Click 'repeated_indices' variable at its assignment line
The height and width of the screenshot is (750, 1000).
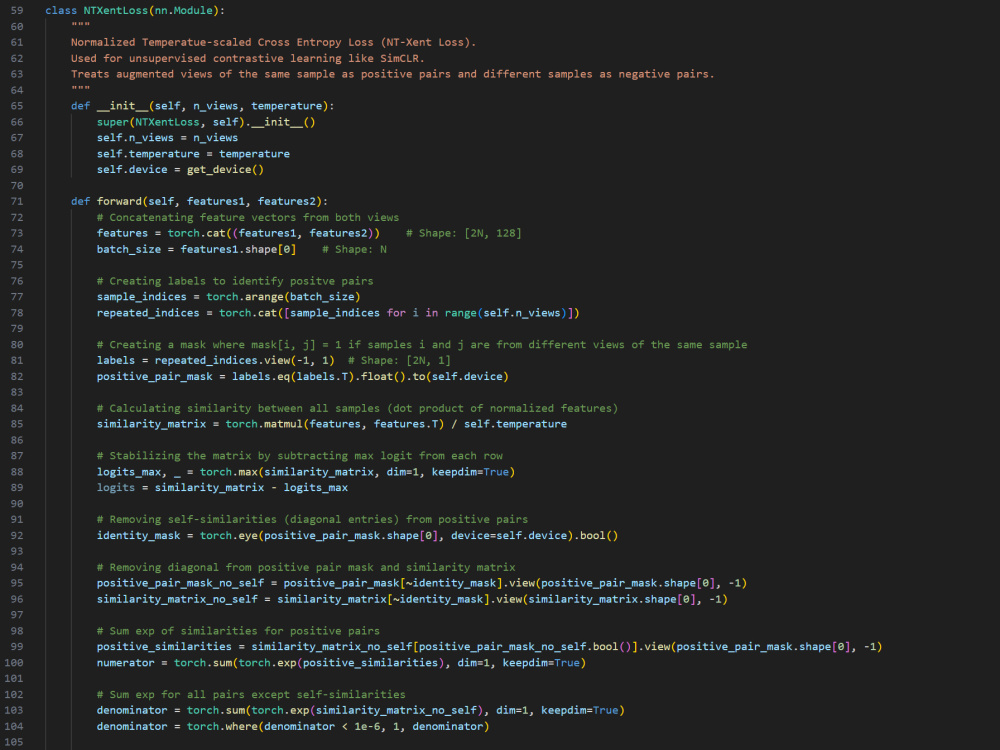[x=148, y=313]
